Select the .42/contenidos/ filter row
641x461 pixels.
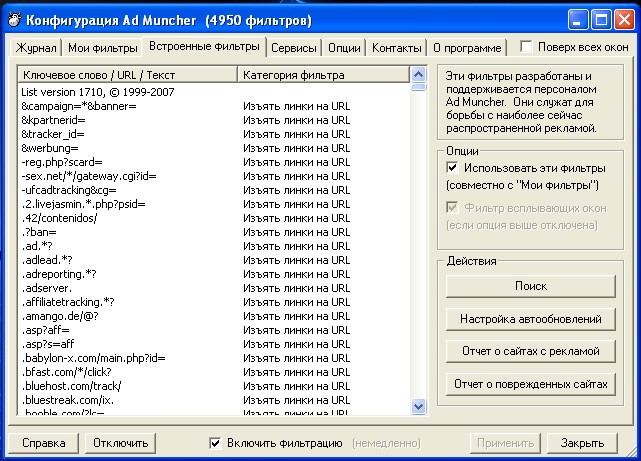coord(214,218)
